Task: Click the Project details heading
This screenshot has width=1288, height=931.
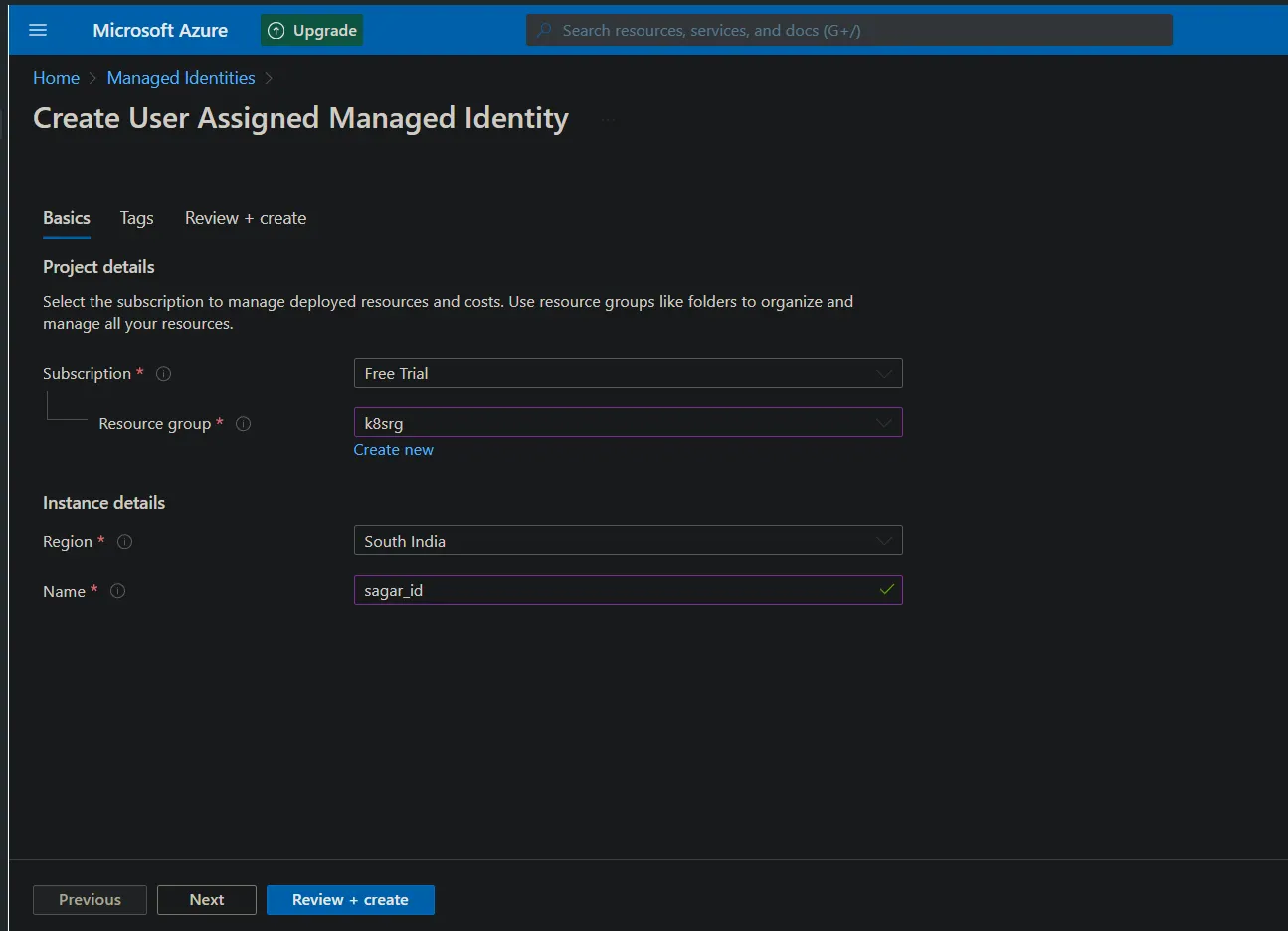Action: pos(98,267)
